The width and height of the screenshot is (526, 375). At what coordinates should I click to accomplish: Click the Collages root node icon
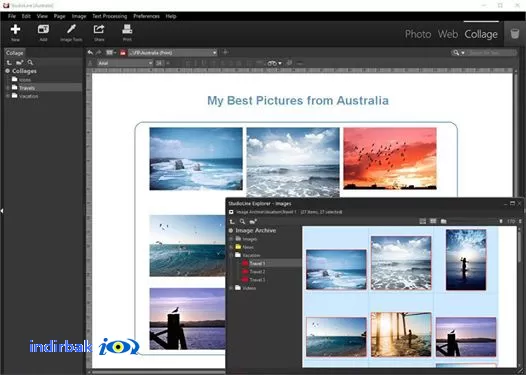click(x=7, y=71)
